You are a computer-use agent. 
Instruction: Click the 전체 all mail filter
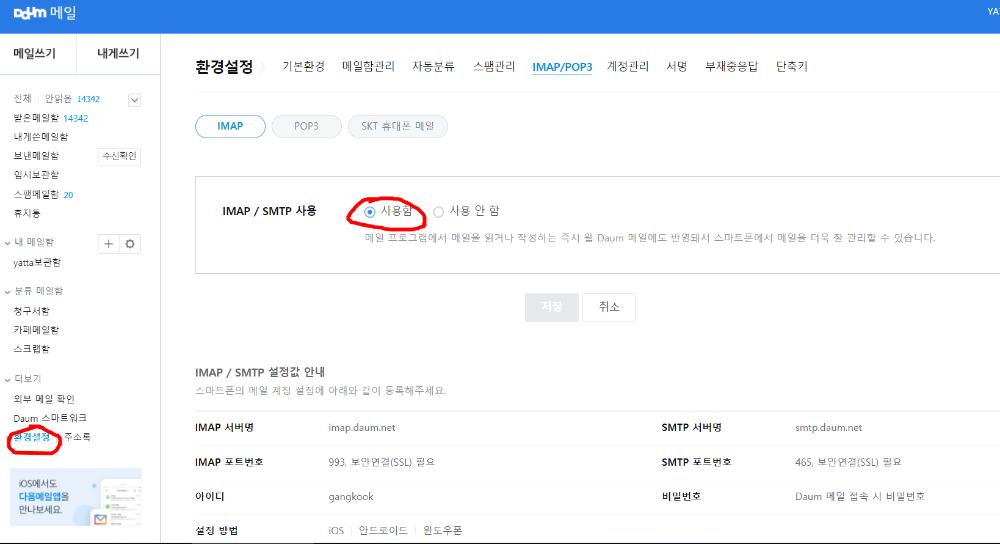coord(22,99)
